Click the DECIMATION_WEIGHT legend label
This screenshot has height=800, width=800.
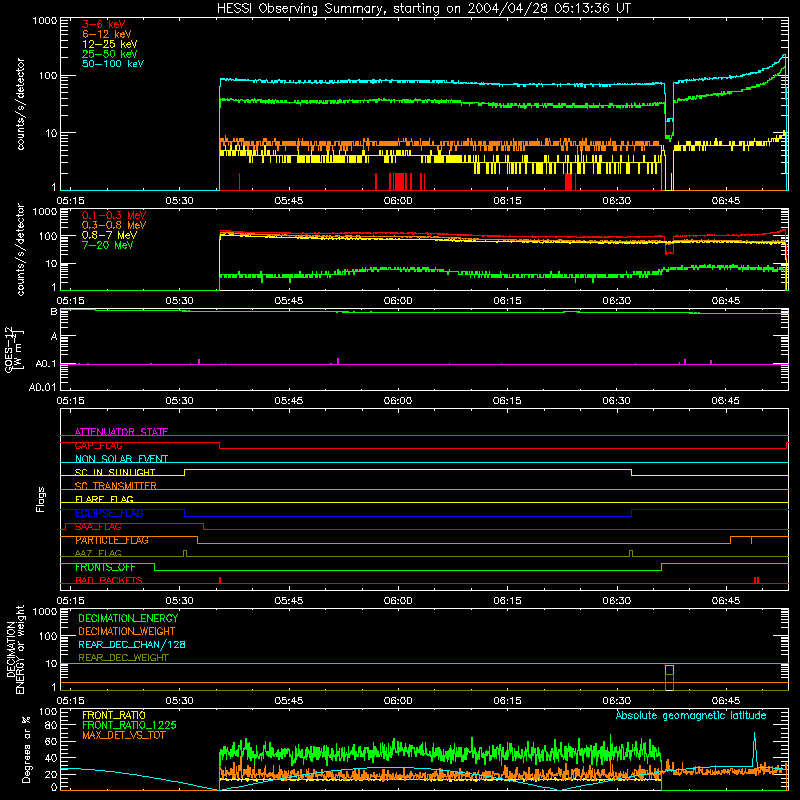click(x=127, y=631)
